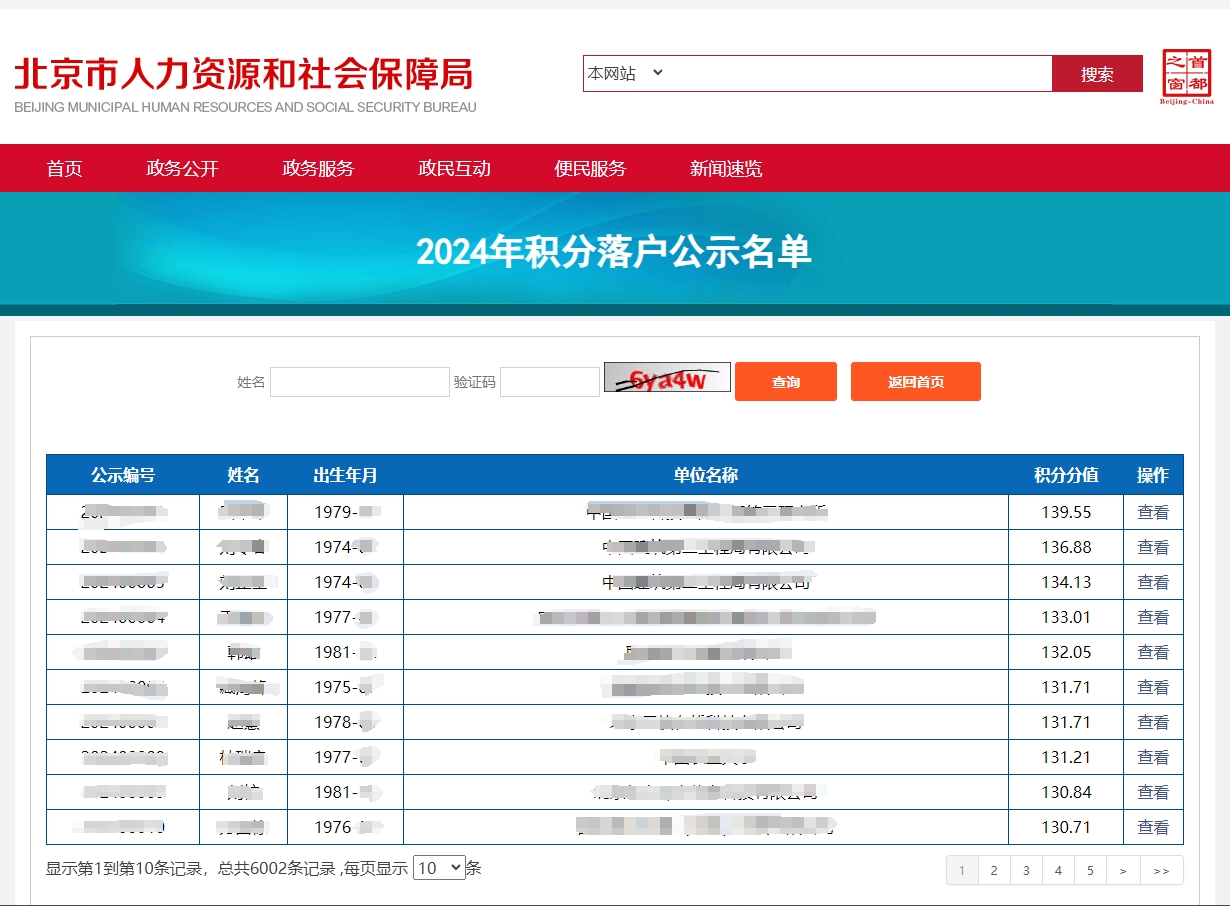Click the site search text field
This screenshot has width=1230, height=906.
(x=859, y=73)
